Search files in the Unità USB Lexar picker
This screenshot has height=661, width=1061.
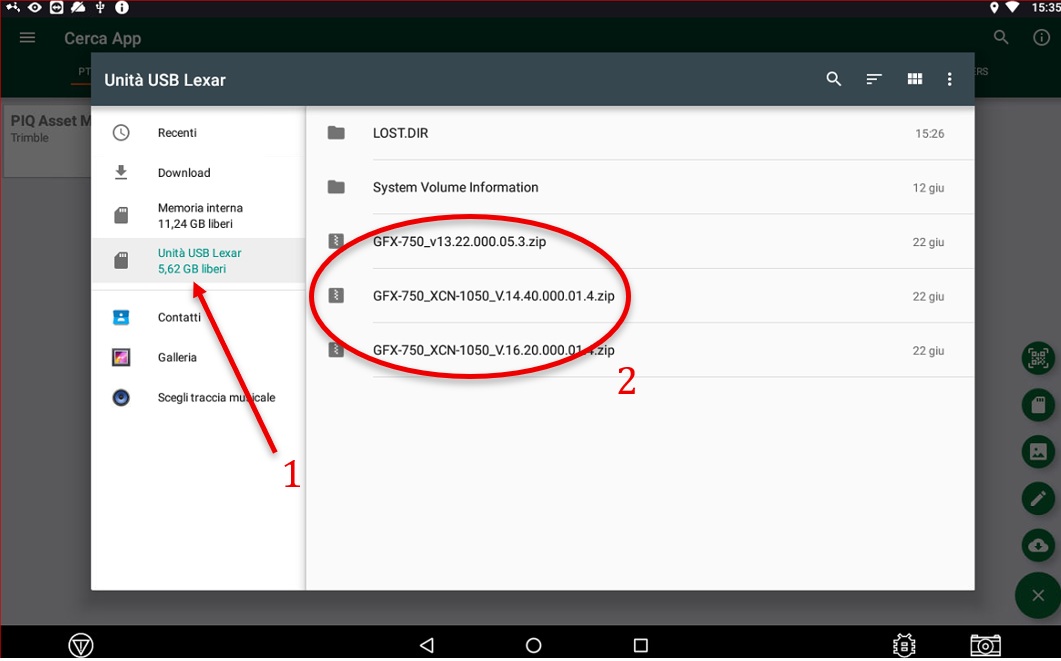click(834, 79)
